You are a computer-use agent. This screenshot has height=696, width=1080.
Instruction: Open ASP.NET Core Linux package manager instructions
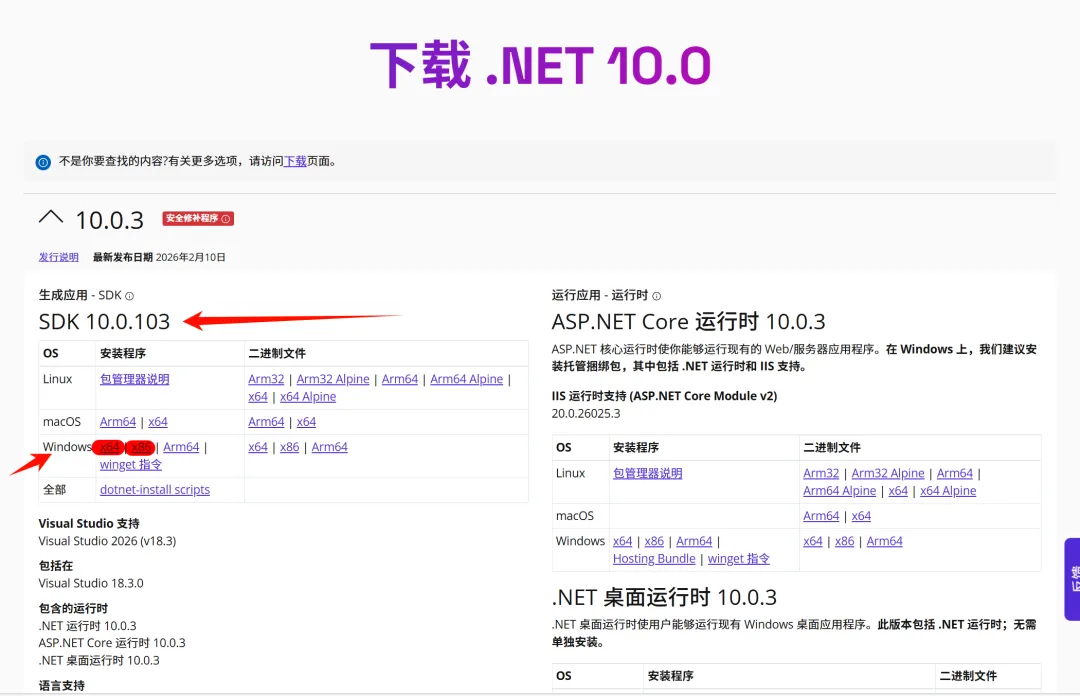click(647, 473)
